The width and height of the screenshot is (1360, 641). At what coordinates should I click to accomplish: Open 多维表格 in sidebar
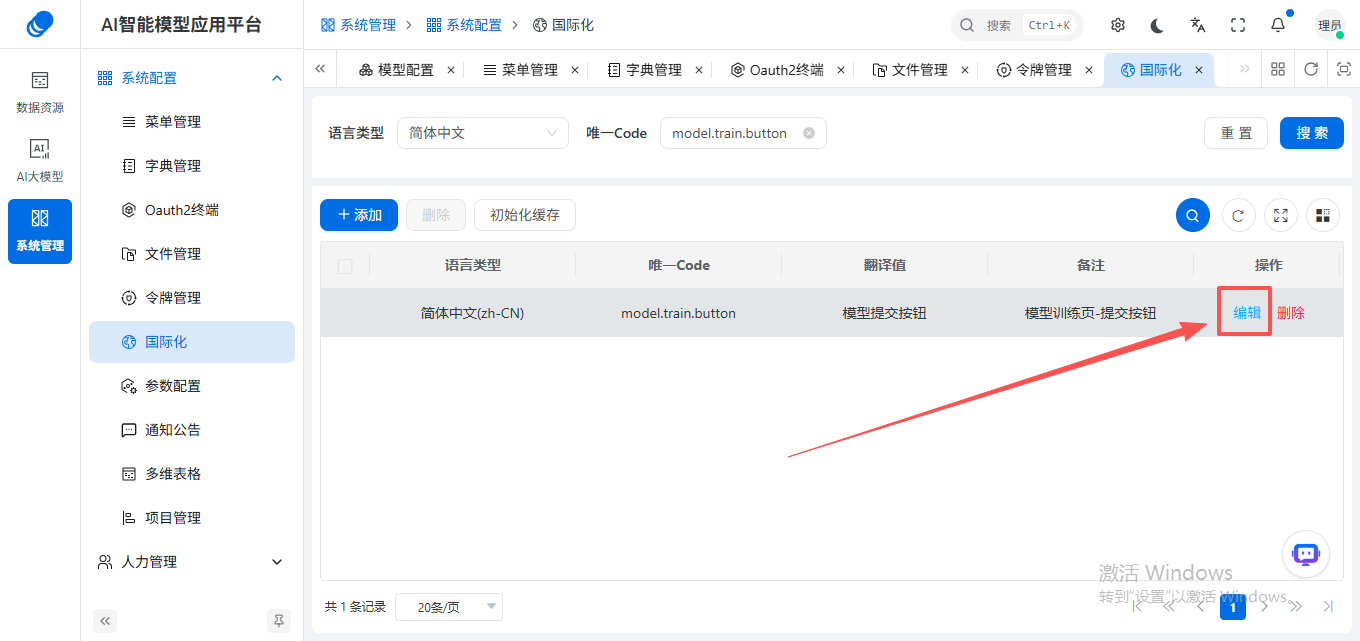click(x=192, y=474)
